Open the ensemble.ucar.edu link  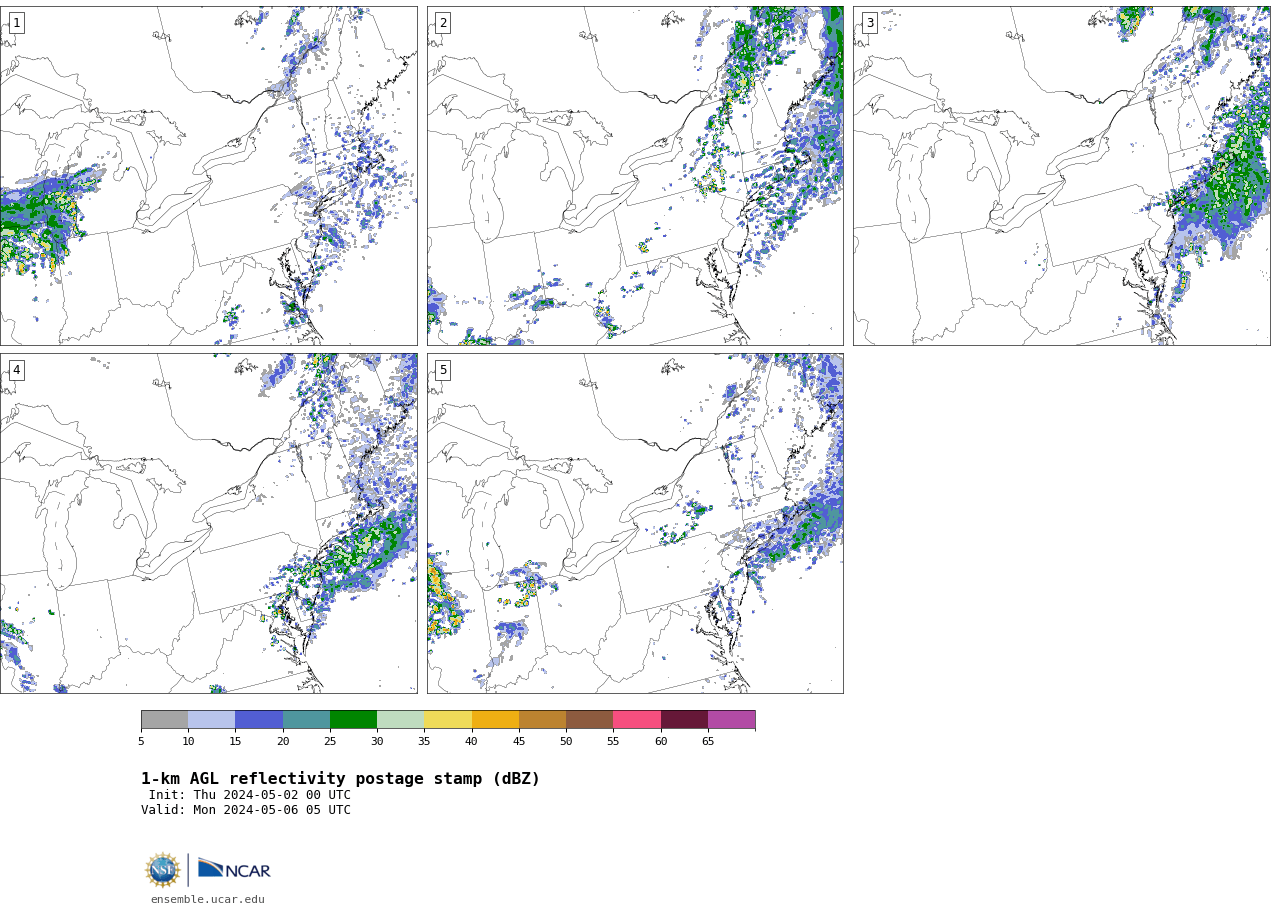[x=208, y=899]
